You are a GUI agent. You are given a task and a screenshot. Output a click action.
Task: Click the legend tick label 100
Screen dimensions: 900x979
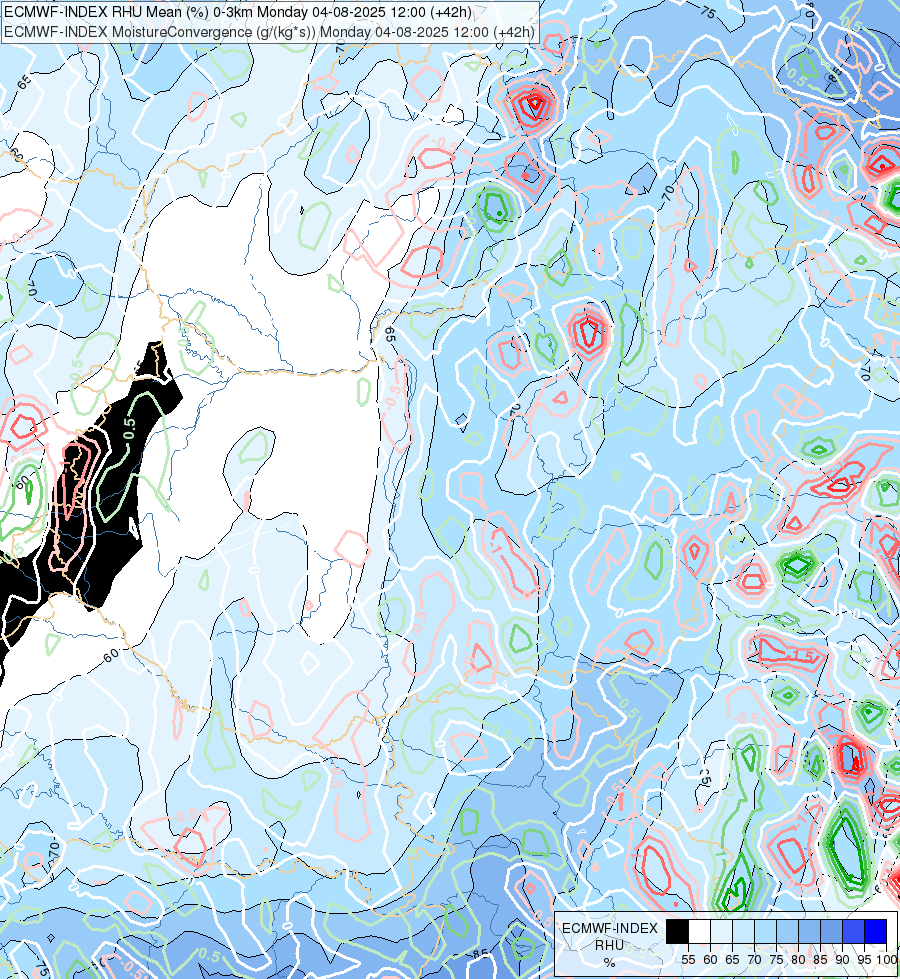(886, 960)
